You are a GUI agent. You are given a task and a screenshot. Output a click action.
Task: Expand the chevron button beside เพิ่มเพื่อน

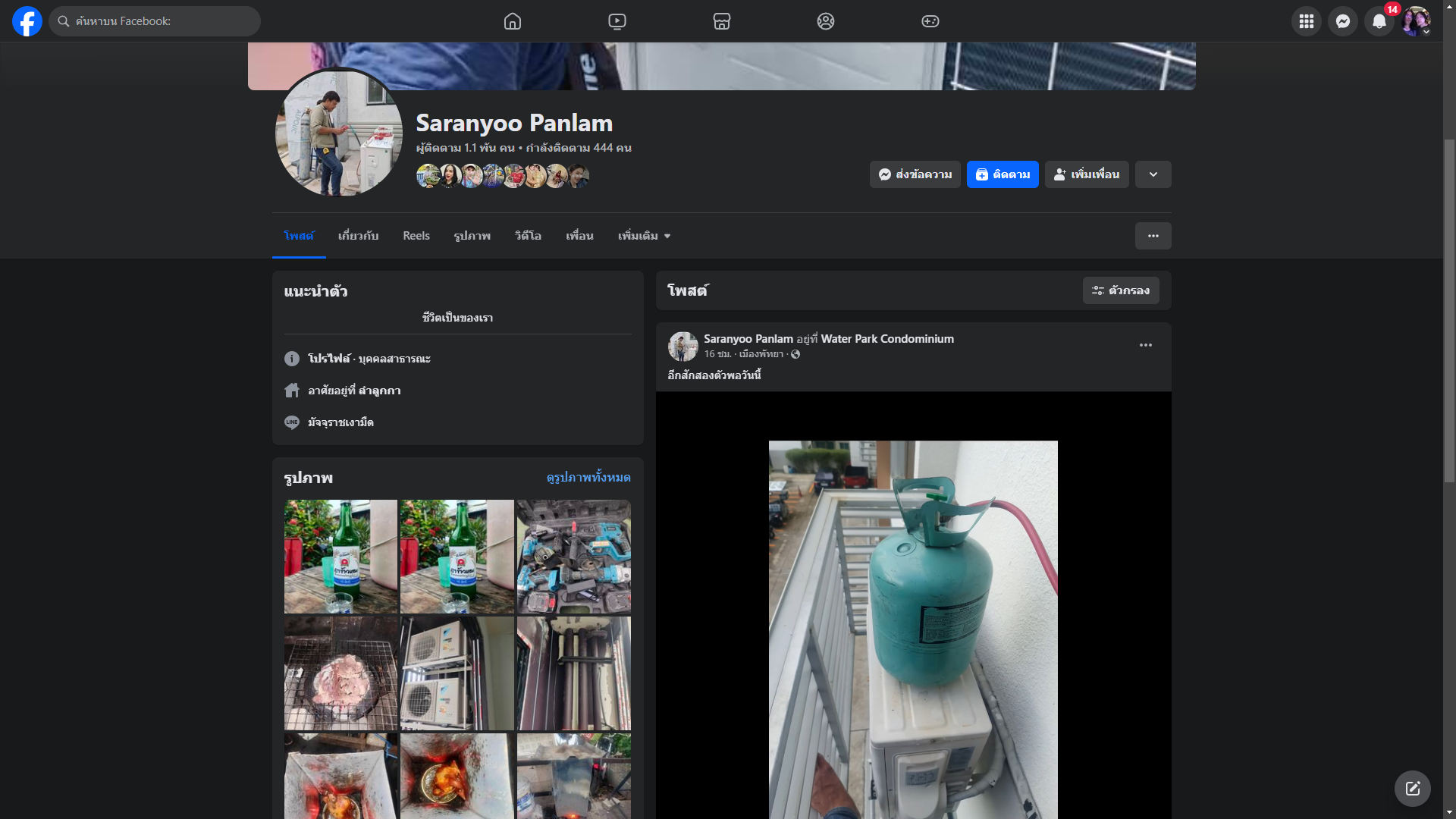click(1153, 174)
